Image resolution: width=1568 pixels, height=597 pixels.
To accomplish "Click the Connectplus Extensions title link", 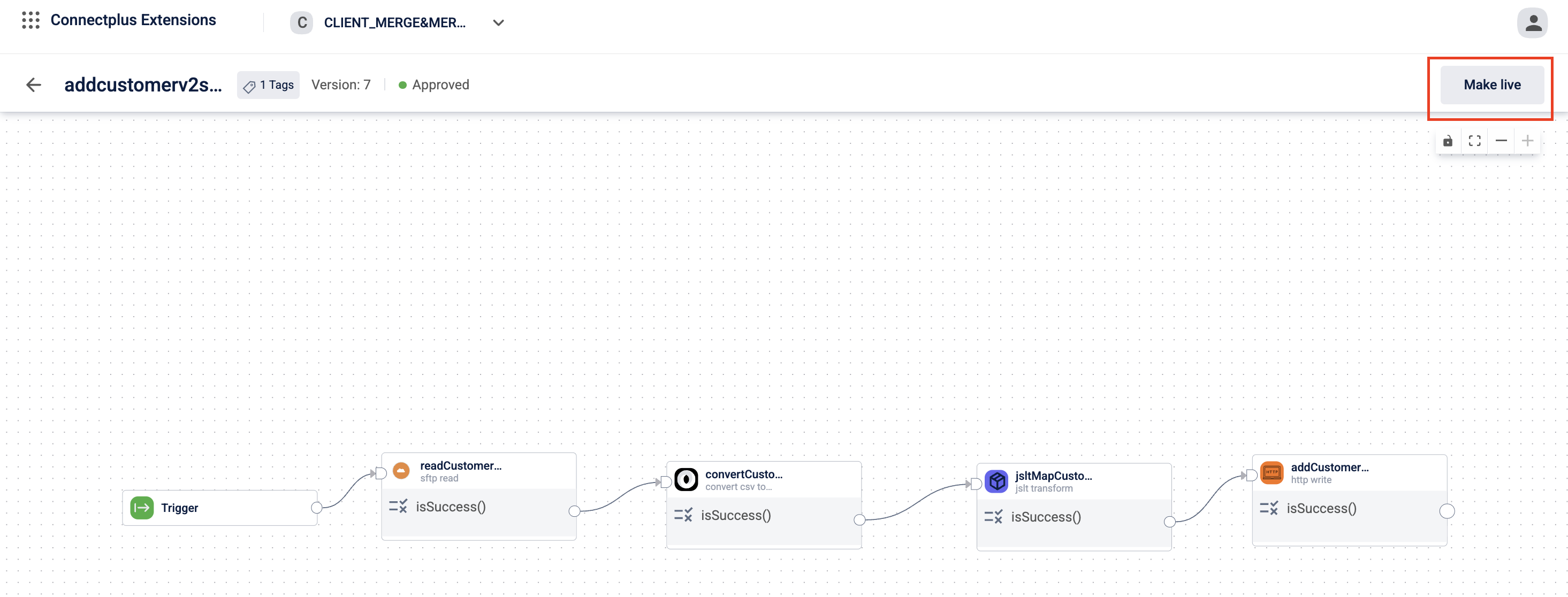I will point(133,20).
